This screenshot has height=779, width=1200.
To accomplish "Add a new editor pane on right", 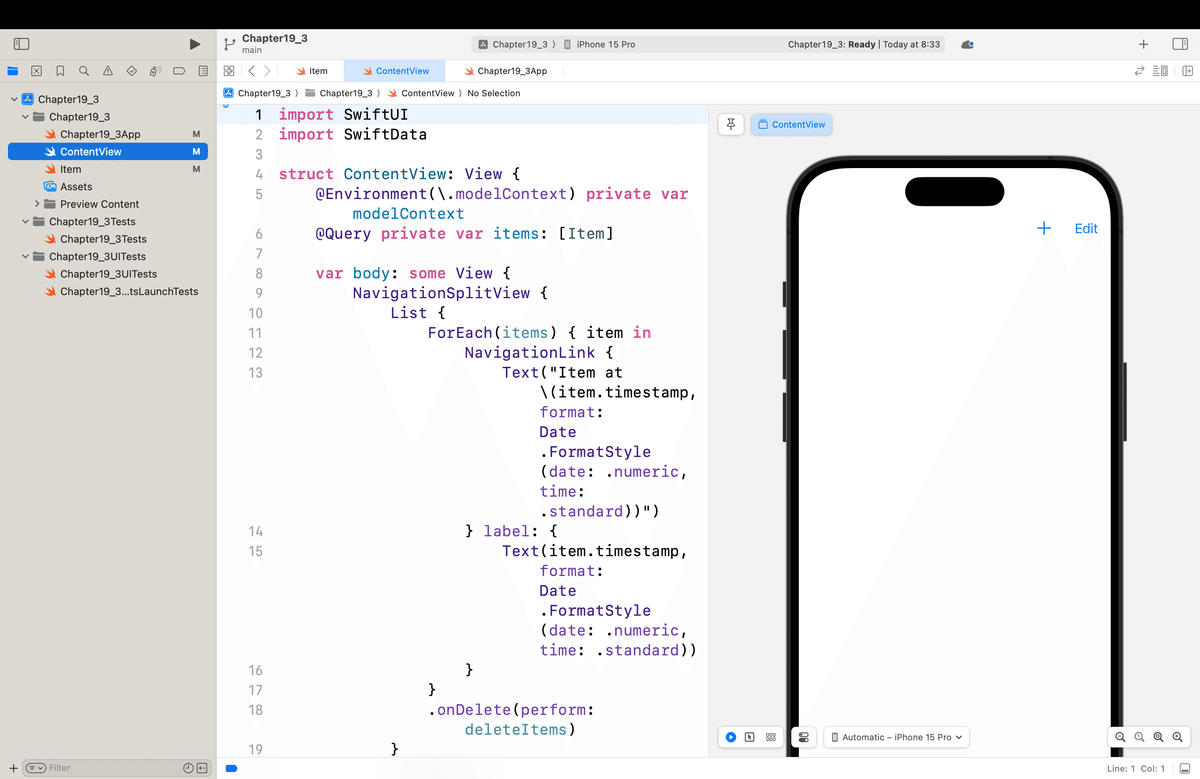I will (1187, 71).
